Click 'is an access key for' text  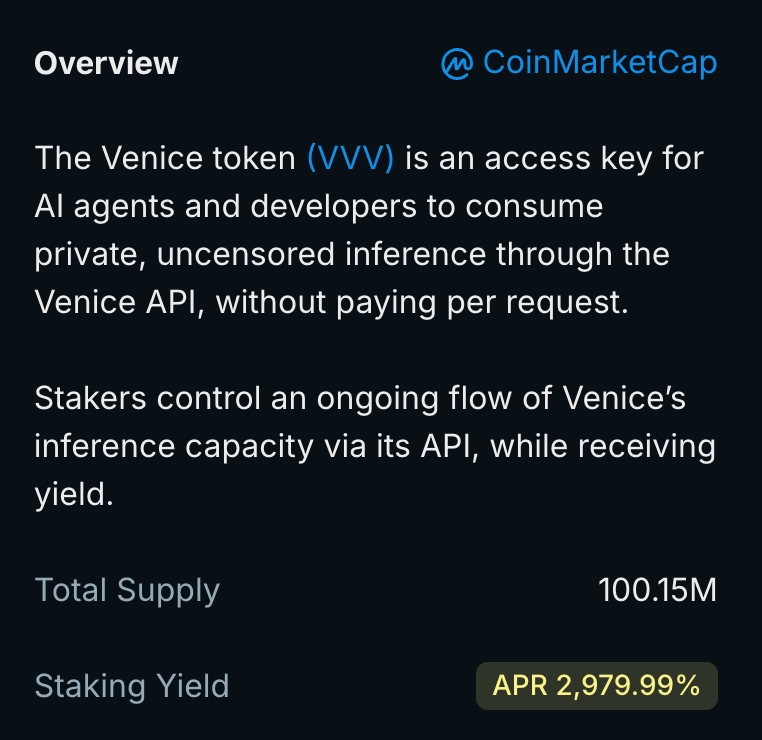554,158
